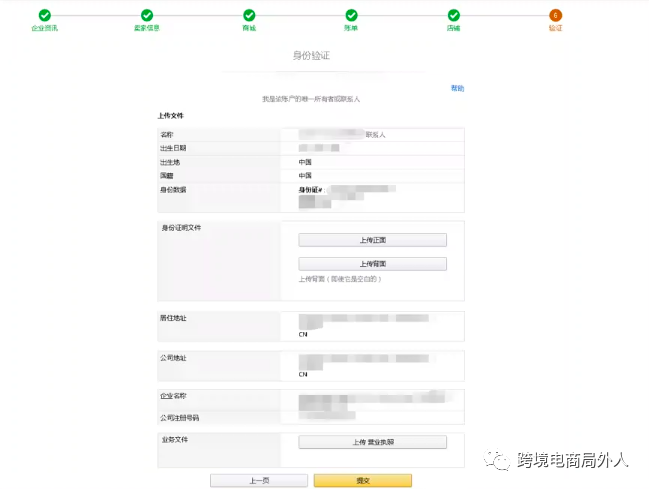Click the green checkmark above 企业资讯
Screen dimensions: 649x489
[45, 15]
